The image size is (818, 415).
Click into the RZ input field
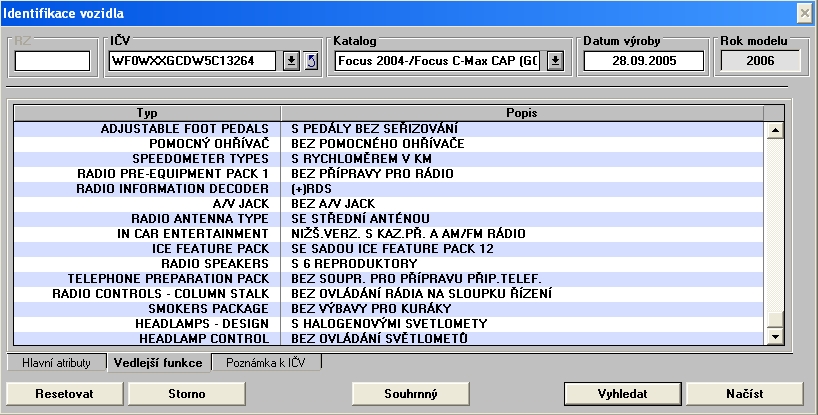point(52,61)
